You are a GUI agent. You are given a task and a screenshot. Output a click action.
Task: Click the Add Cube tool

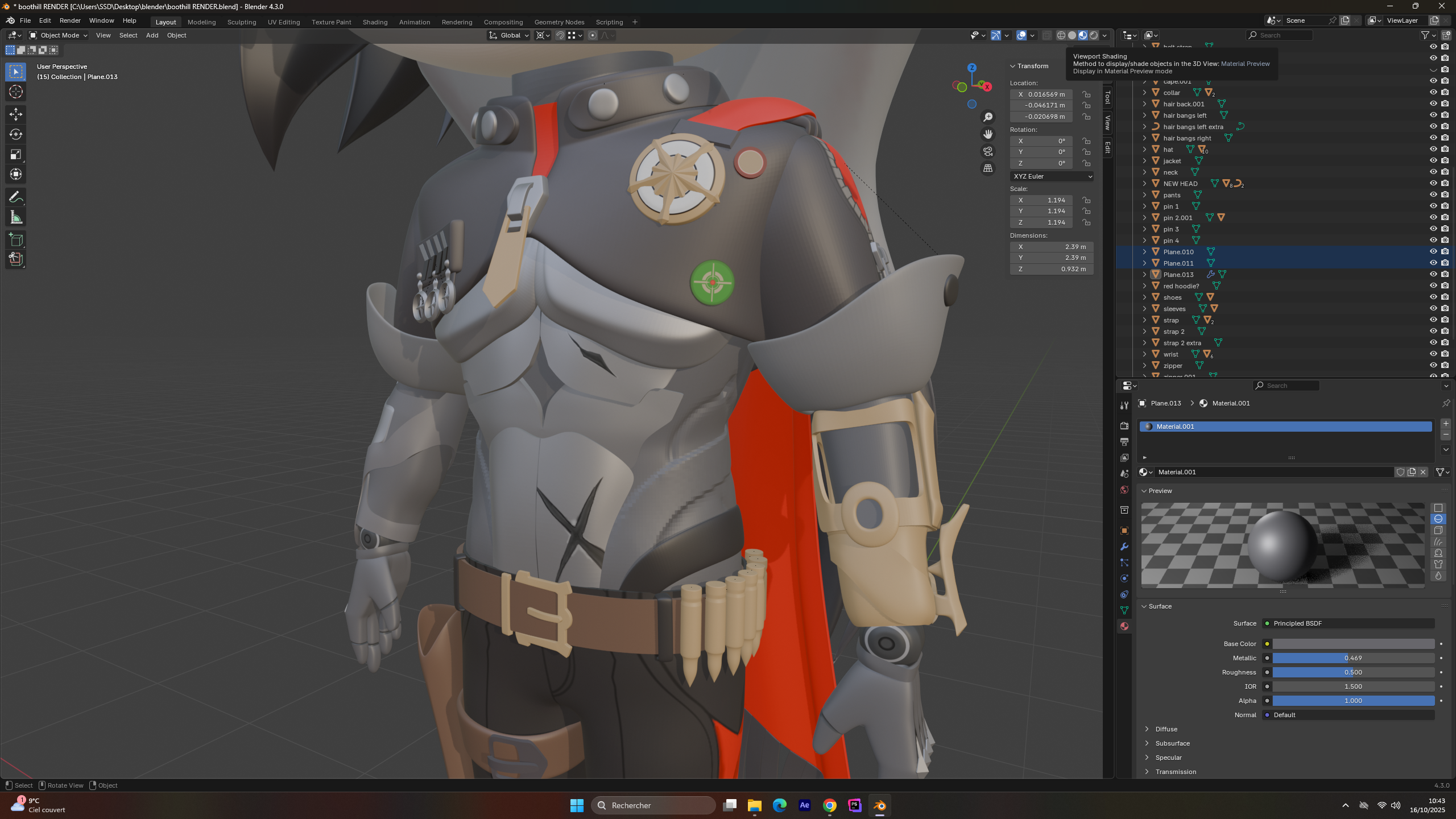pyautogui.click(x=16, y=239)
